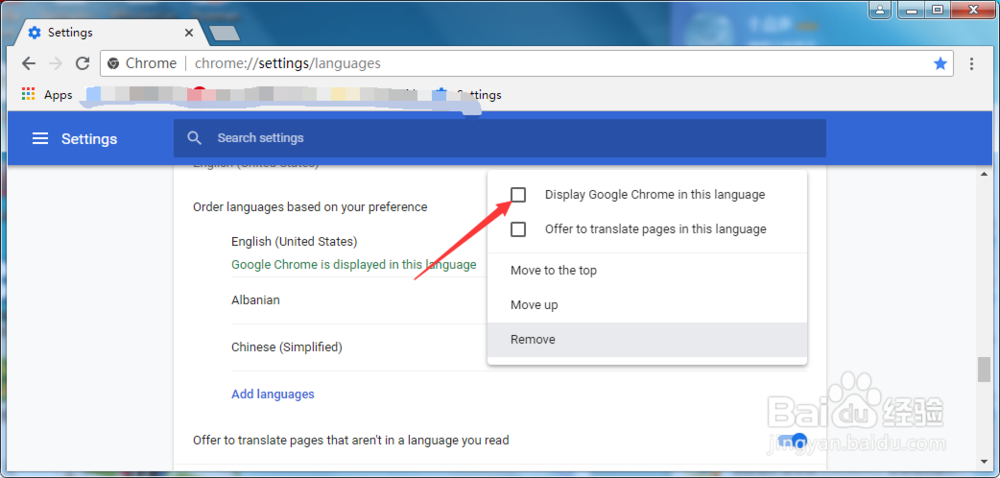Click the user profile icon in title bar
1000x478 pixels.
point(881,9)
